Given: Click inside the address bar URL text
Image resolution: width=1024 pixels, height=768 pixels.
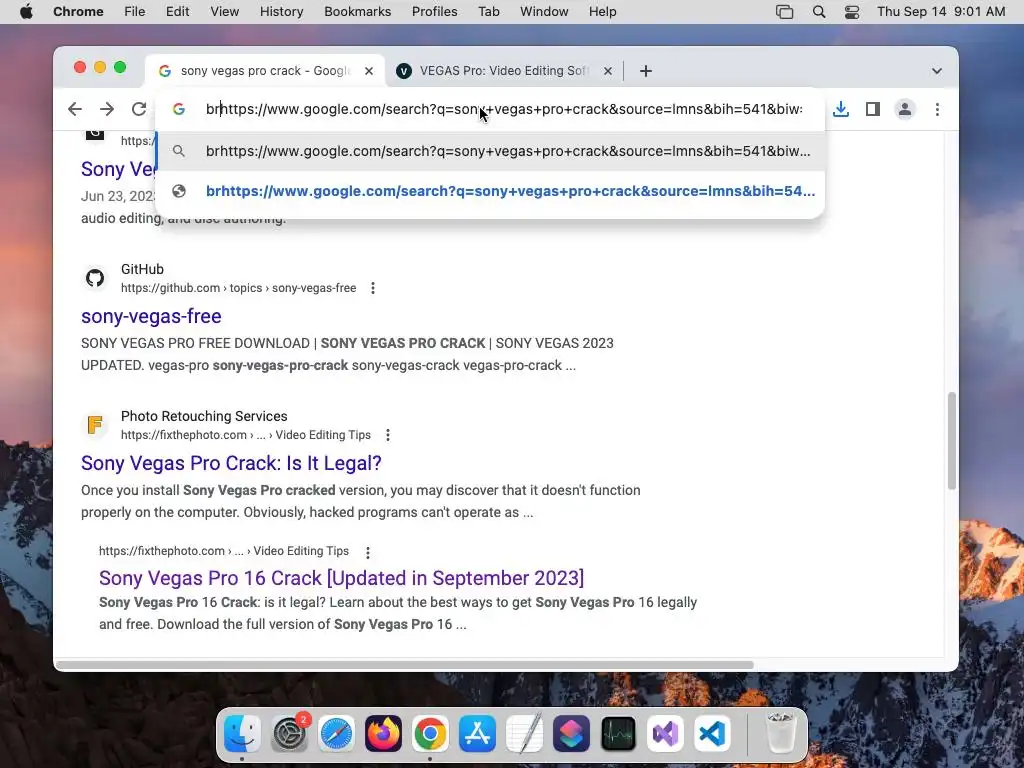Looking at the screenshot, I should tap(504, 109).
